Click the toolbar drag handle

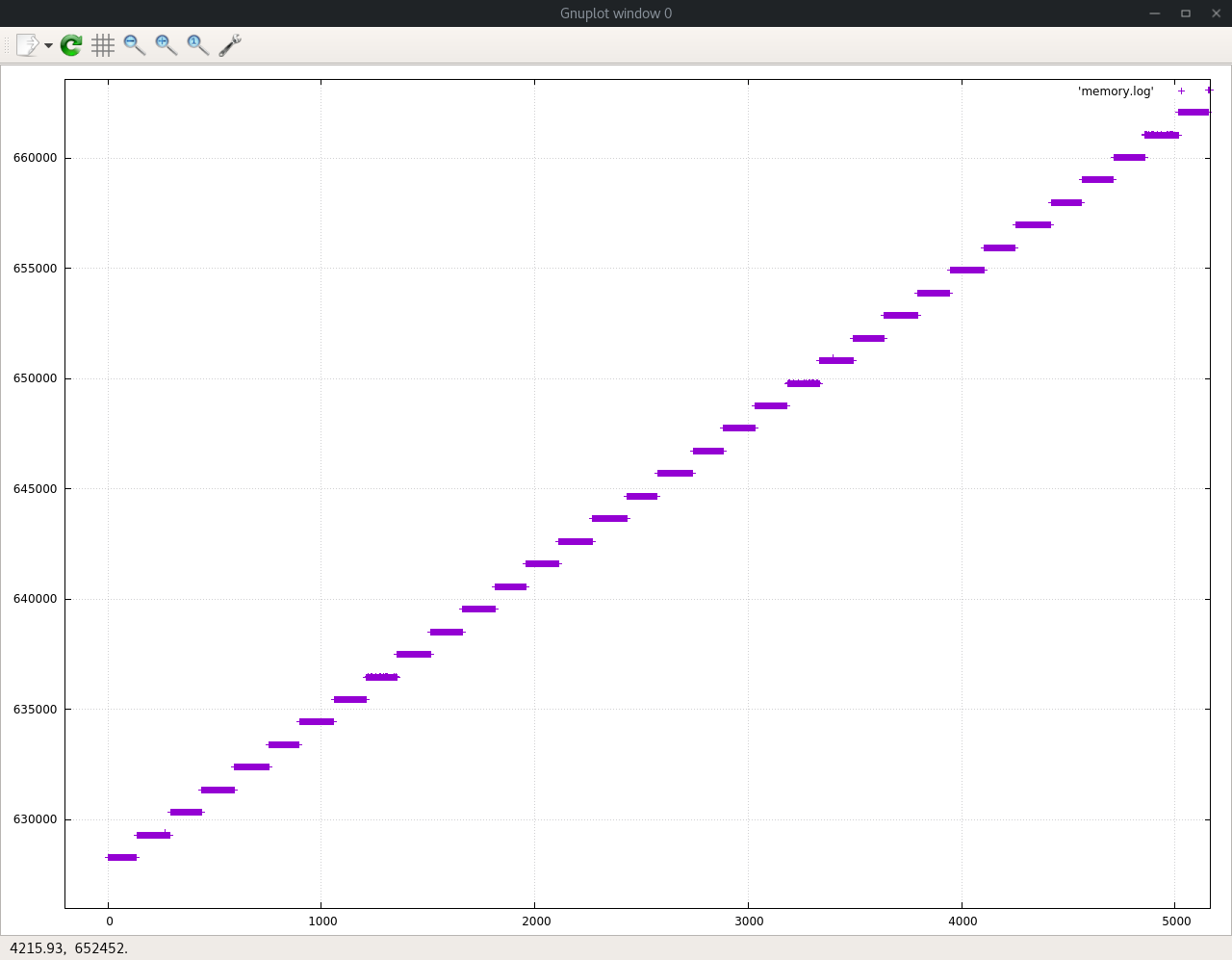pyautogui.click(x=7, y=45)
